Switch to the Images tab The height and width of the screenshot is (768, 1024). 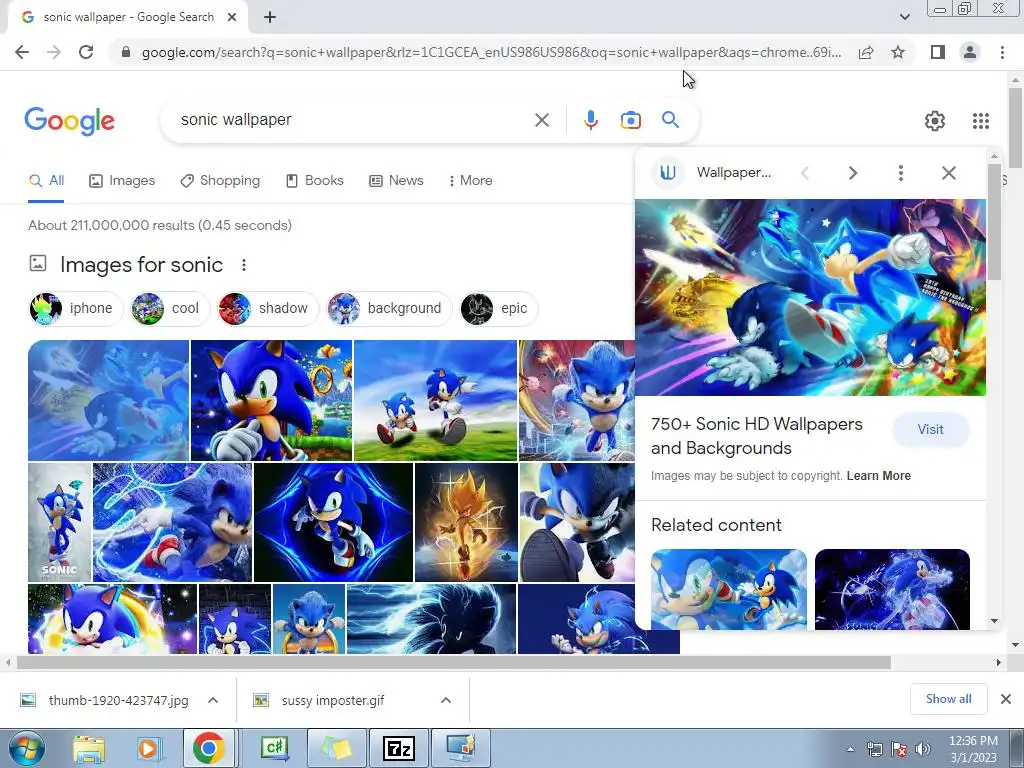point(122,181)
